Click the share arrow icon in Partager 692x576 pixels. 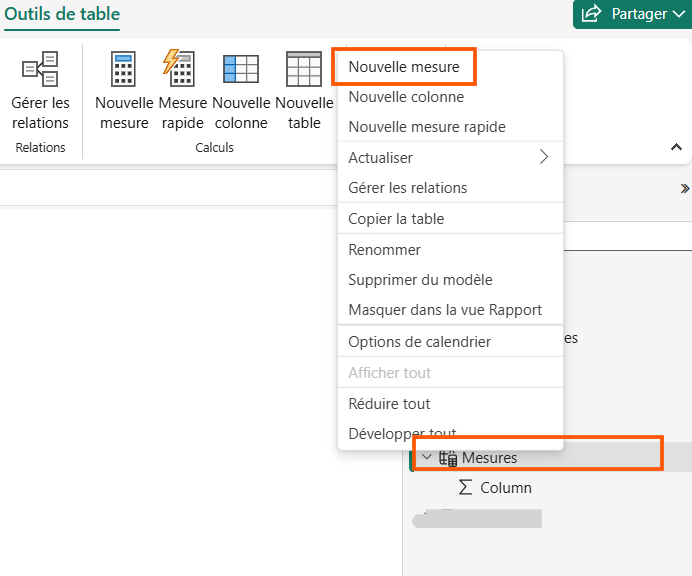pyautogui.click(x=591, y=13)
